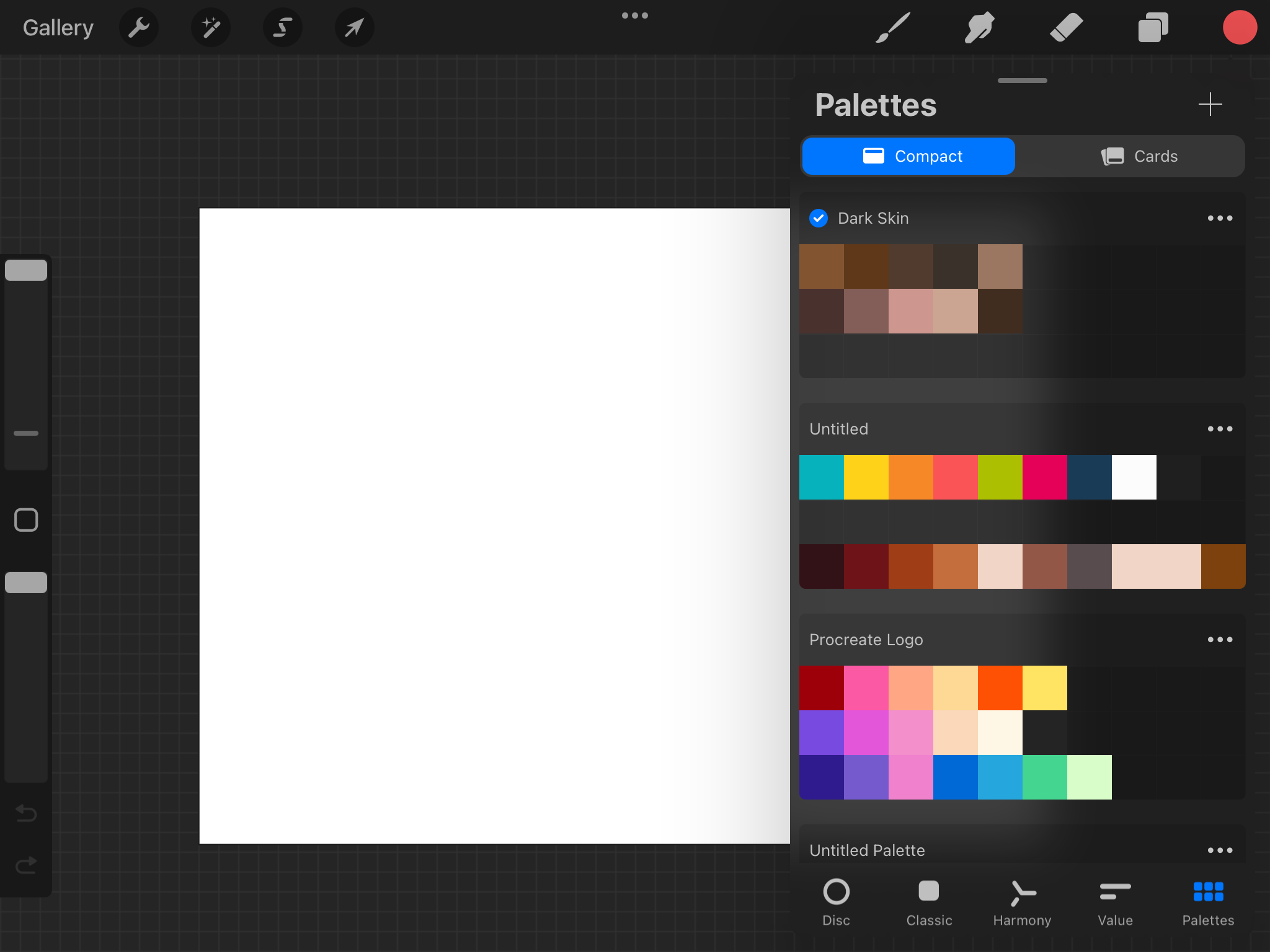Open the Adjustments magic wand menu

pyautogui.click(x=211, y=27)
